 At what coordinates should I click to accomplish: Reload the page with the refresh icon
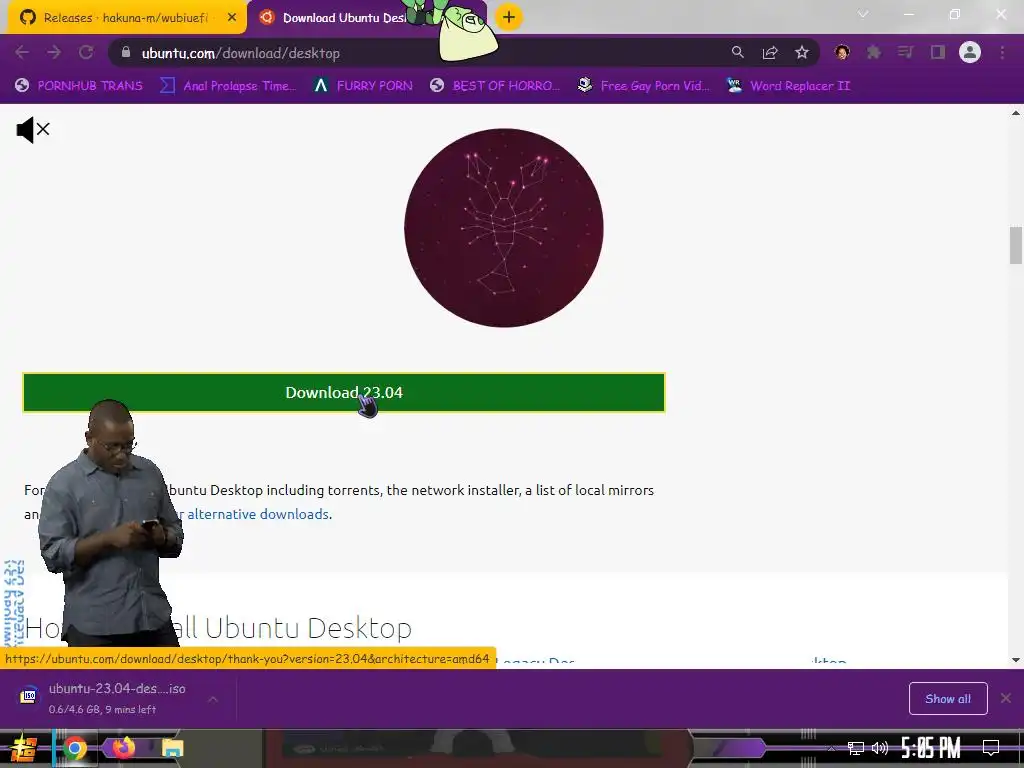[86, 52]
